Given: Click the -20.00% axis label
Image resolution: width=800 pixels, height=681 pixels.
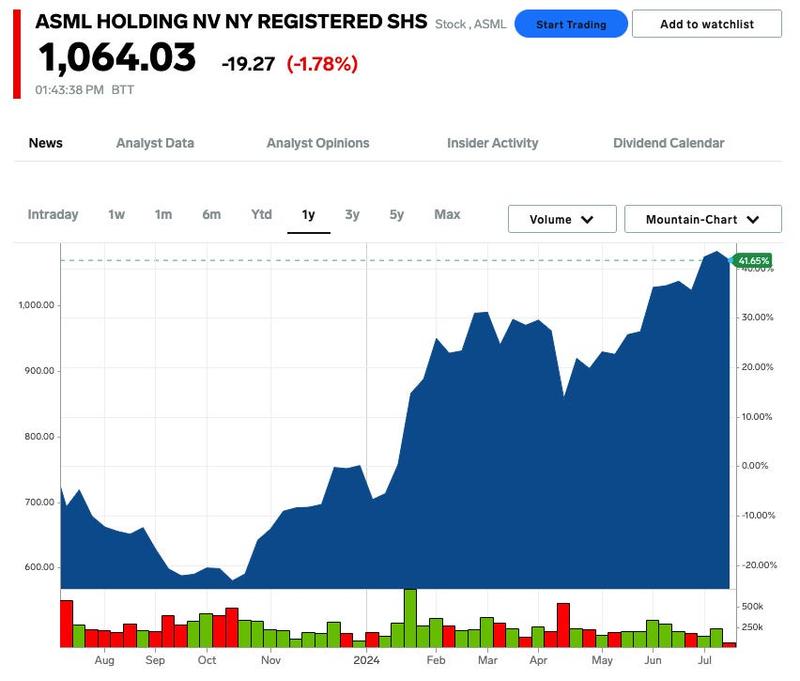Looking at the screenshot, I should pyautogui.click(x=758, y=565).
